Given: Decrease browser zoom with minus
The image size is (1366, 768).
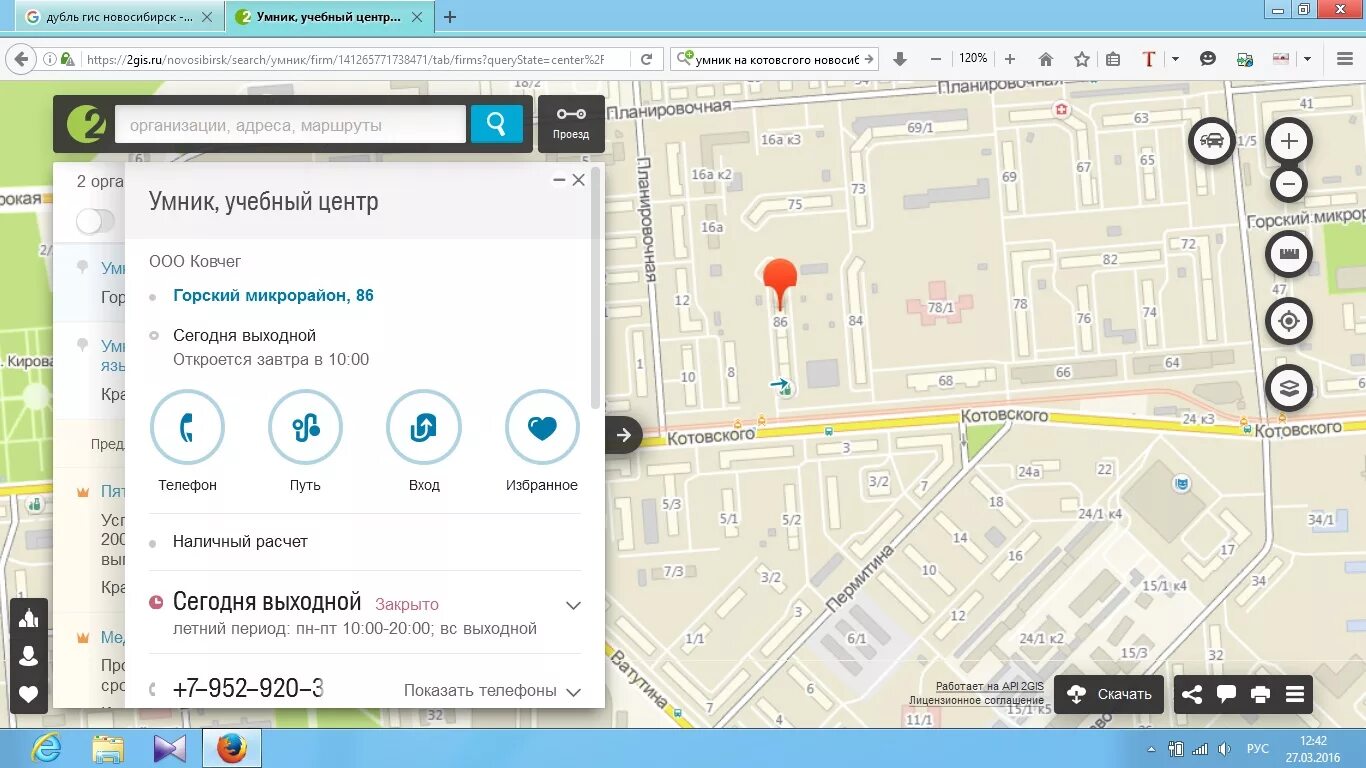Looking at the screenshot, I should (x=936, y=59).
